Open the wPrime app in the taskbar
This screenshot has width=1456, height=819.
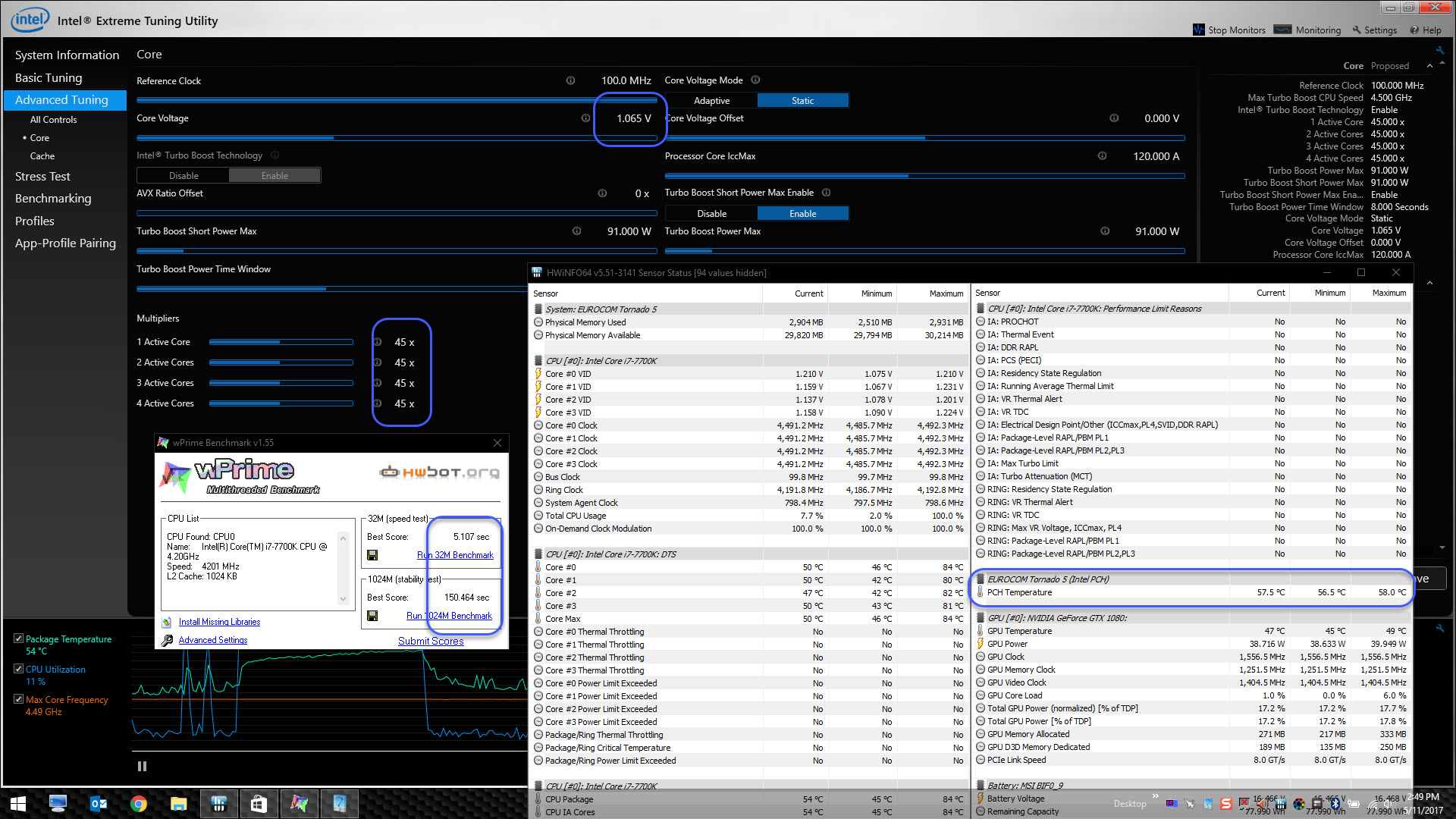[299, 803]
